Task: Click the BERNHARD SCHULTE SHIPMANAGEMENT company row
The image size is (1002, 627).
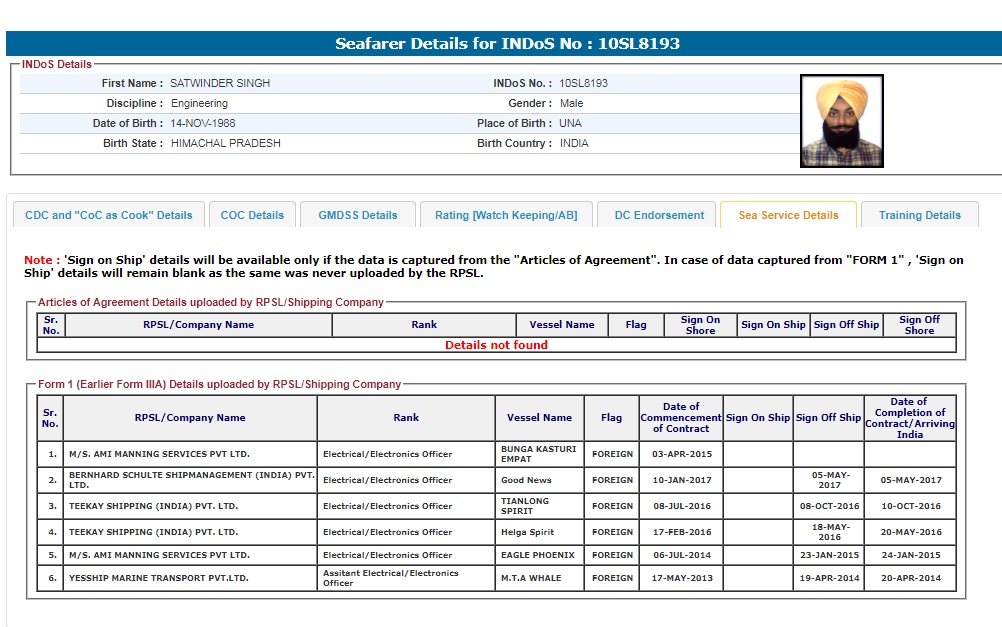Action: tap(190, 480)
